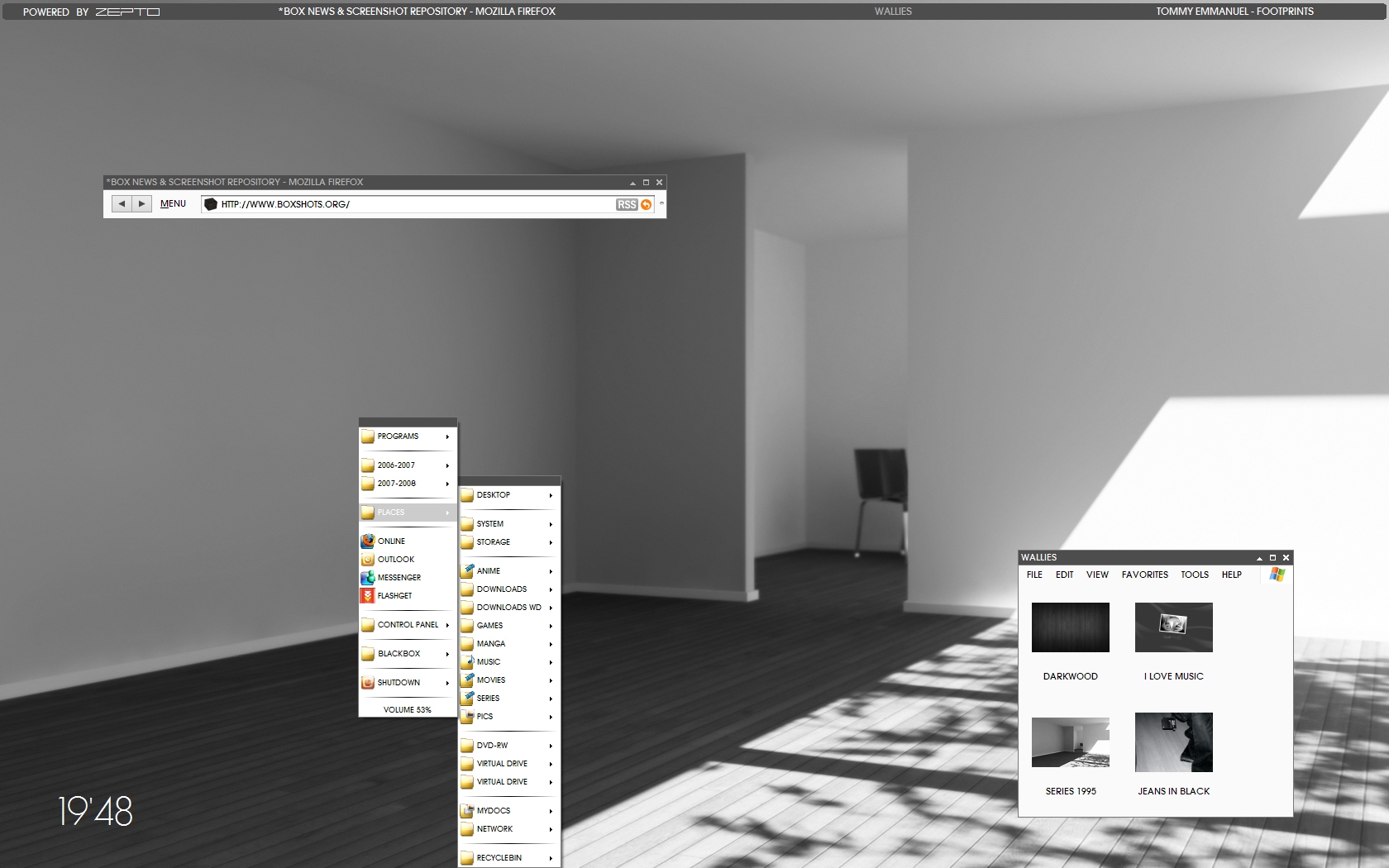Click the Recyclebin folder icon
1389x868 pixels.
coord(467,857)
